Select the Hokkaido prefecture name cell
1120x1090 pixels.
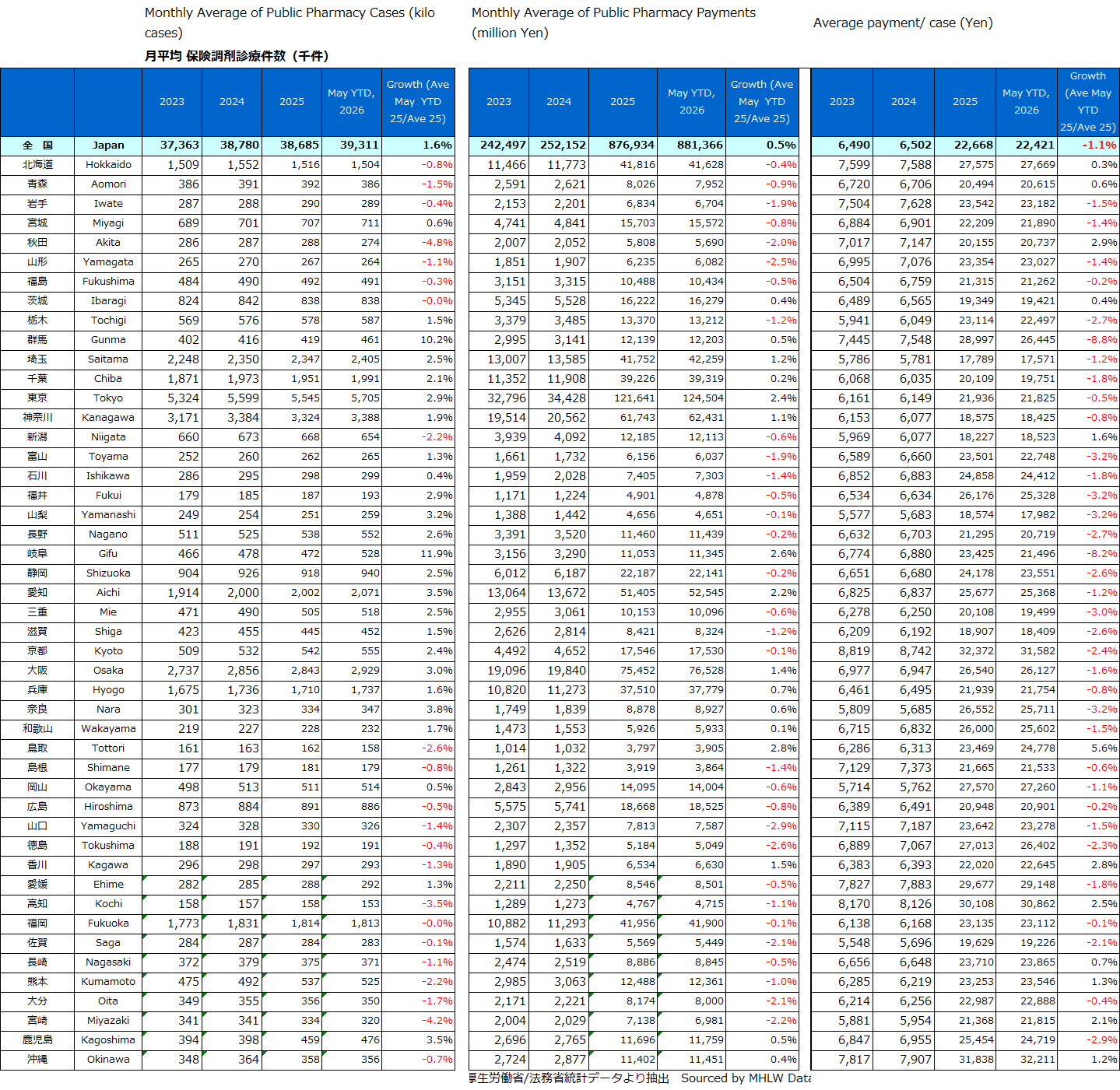click(x=108, y=164)
